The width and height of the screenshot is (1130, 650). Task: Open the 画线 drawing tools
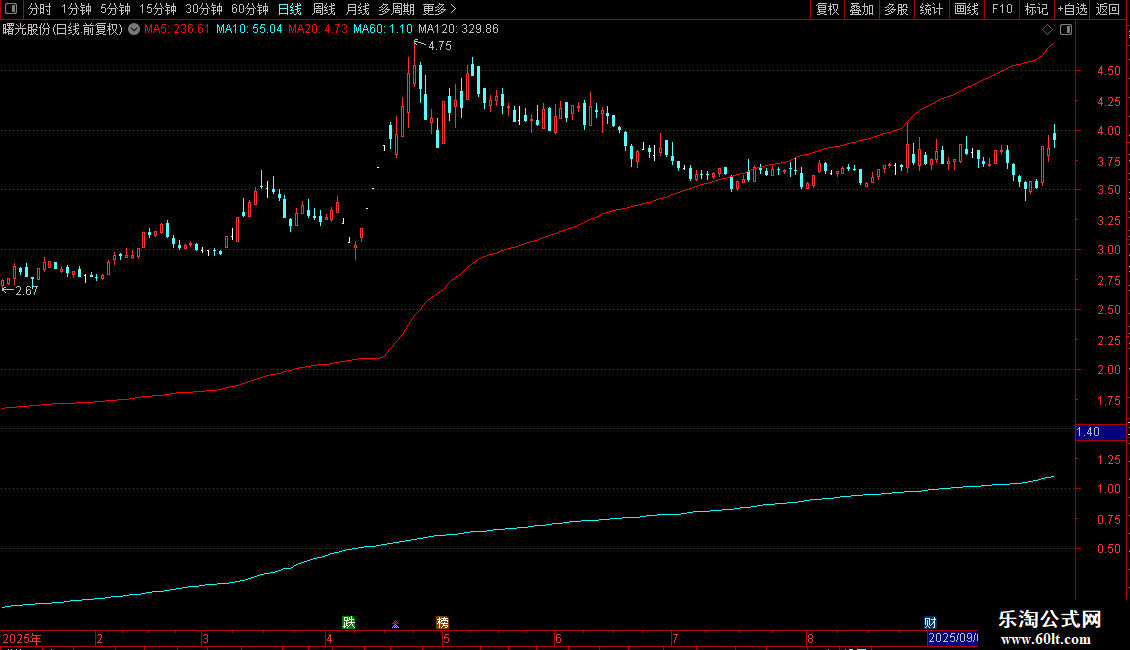(966, 9)
